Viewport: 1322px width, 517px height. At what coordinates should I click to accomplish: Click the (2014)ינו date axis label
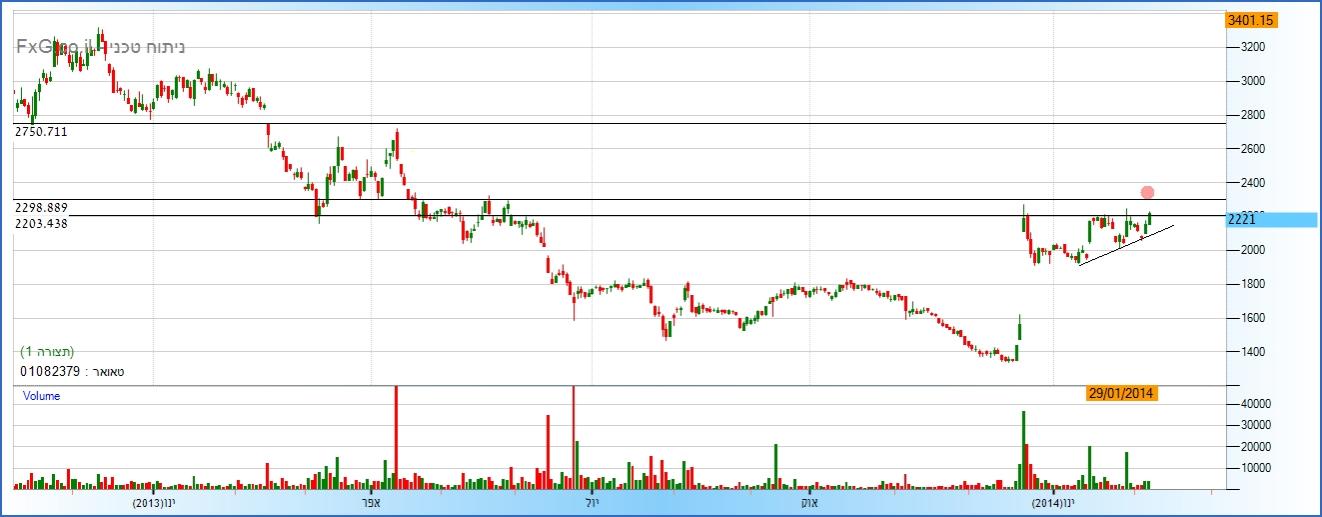point(1054,503)
